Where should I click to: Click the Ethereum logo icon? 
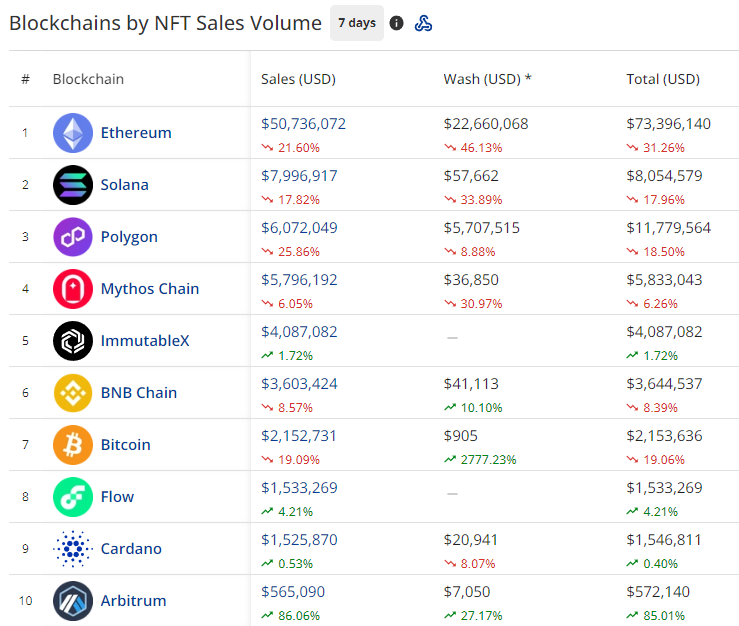pyautogui.click(x=73, y=133)
